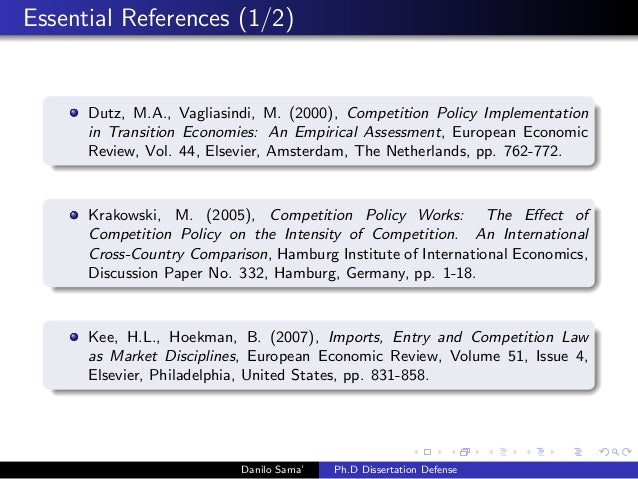Screen dimensions: 638x479
Task: Click the text 'Discussion Paper No. 332'
Action: coord(176,273)
